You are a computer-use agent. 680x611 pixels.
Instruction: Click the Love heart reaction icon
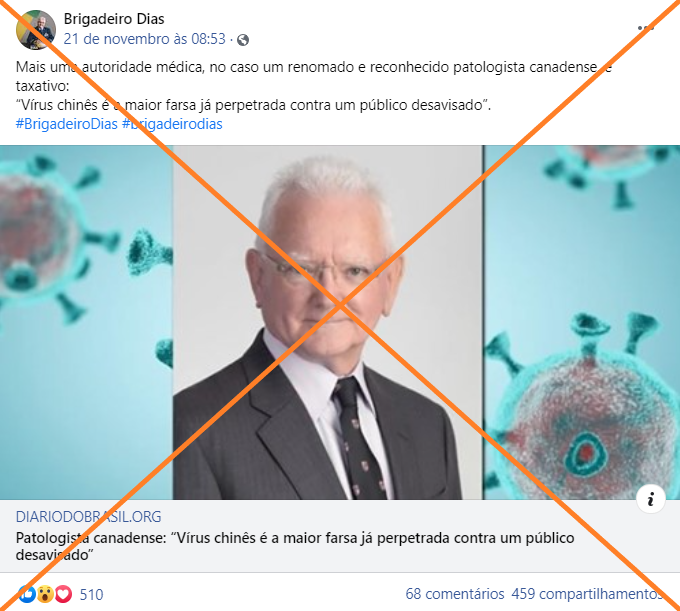pyautogui.click(x=63, y=594)
